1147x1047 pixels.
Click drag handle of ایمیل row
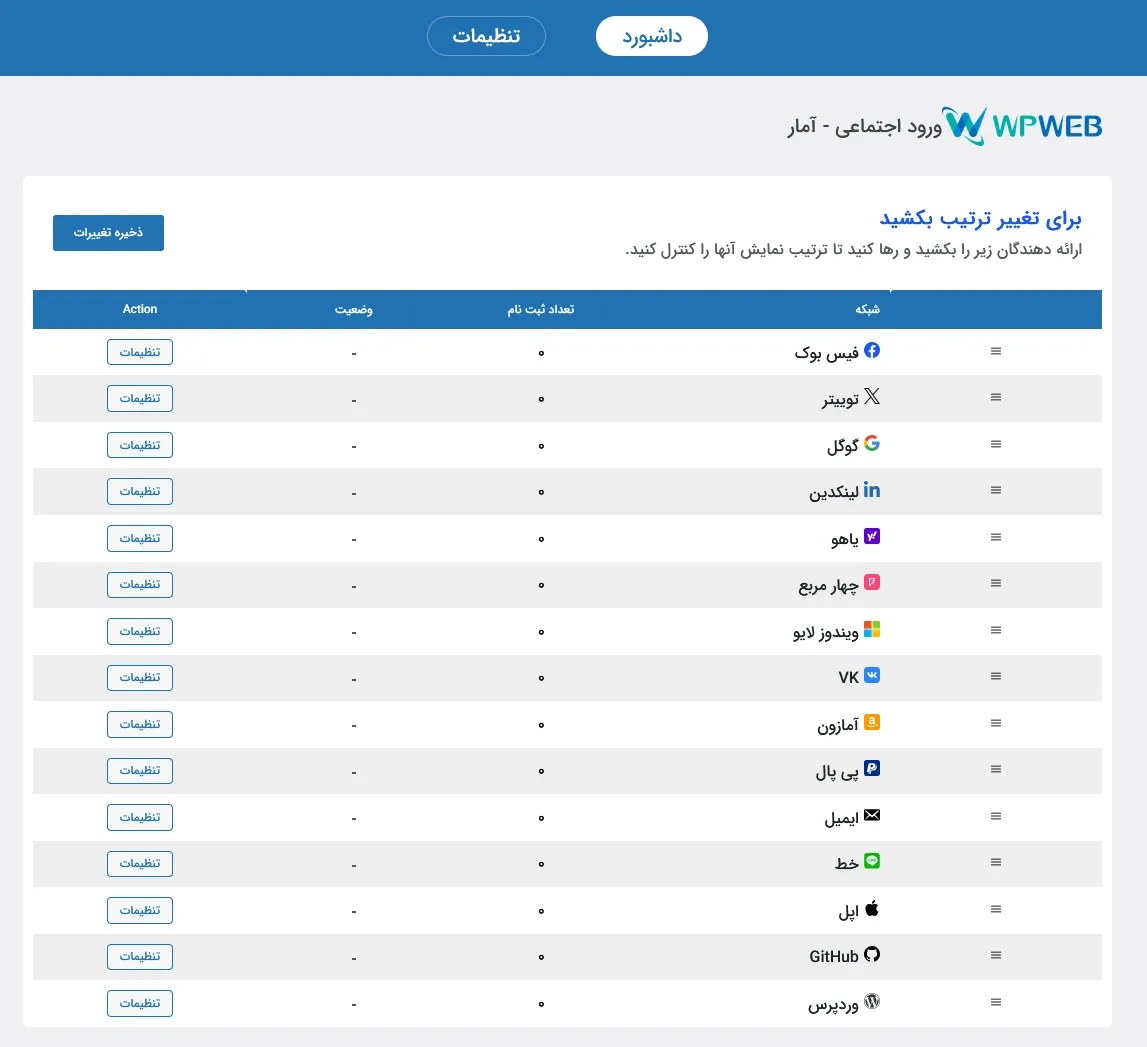996,816
